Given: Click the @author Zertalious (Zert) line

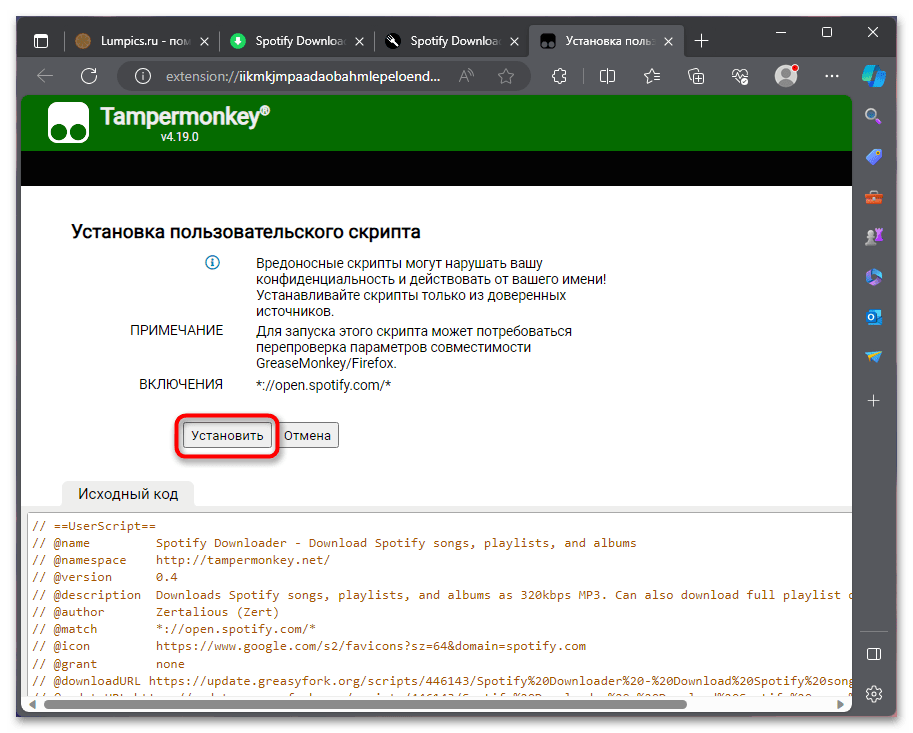Looking at the screenshot, I should pos(156,612).
